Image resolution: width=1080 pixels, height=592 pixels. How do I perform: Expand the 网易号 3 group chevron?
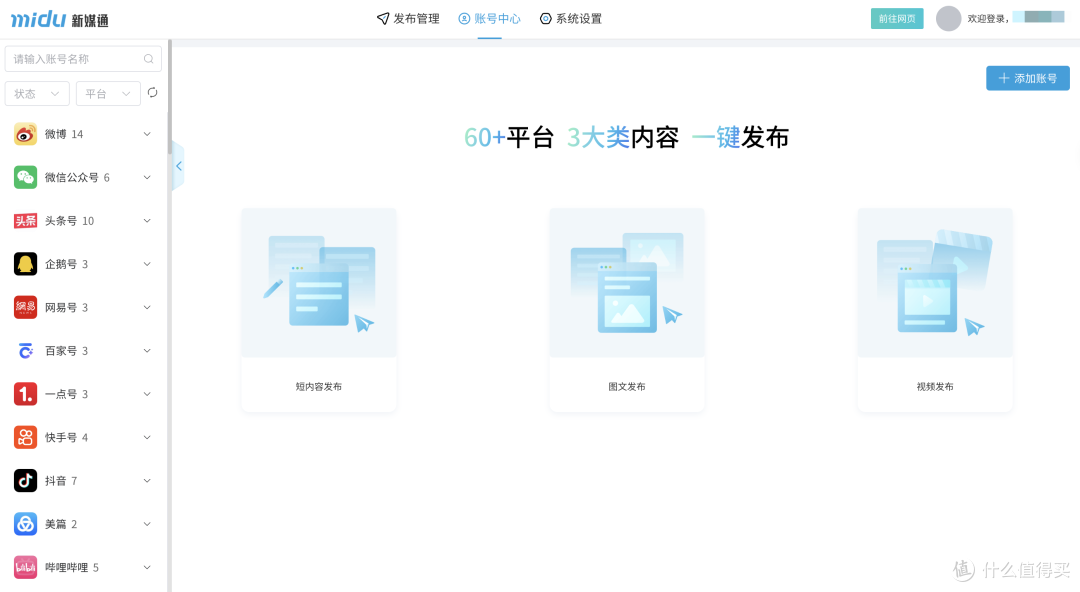[x=147, y=307]
